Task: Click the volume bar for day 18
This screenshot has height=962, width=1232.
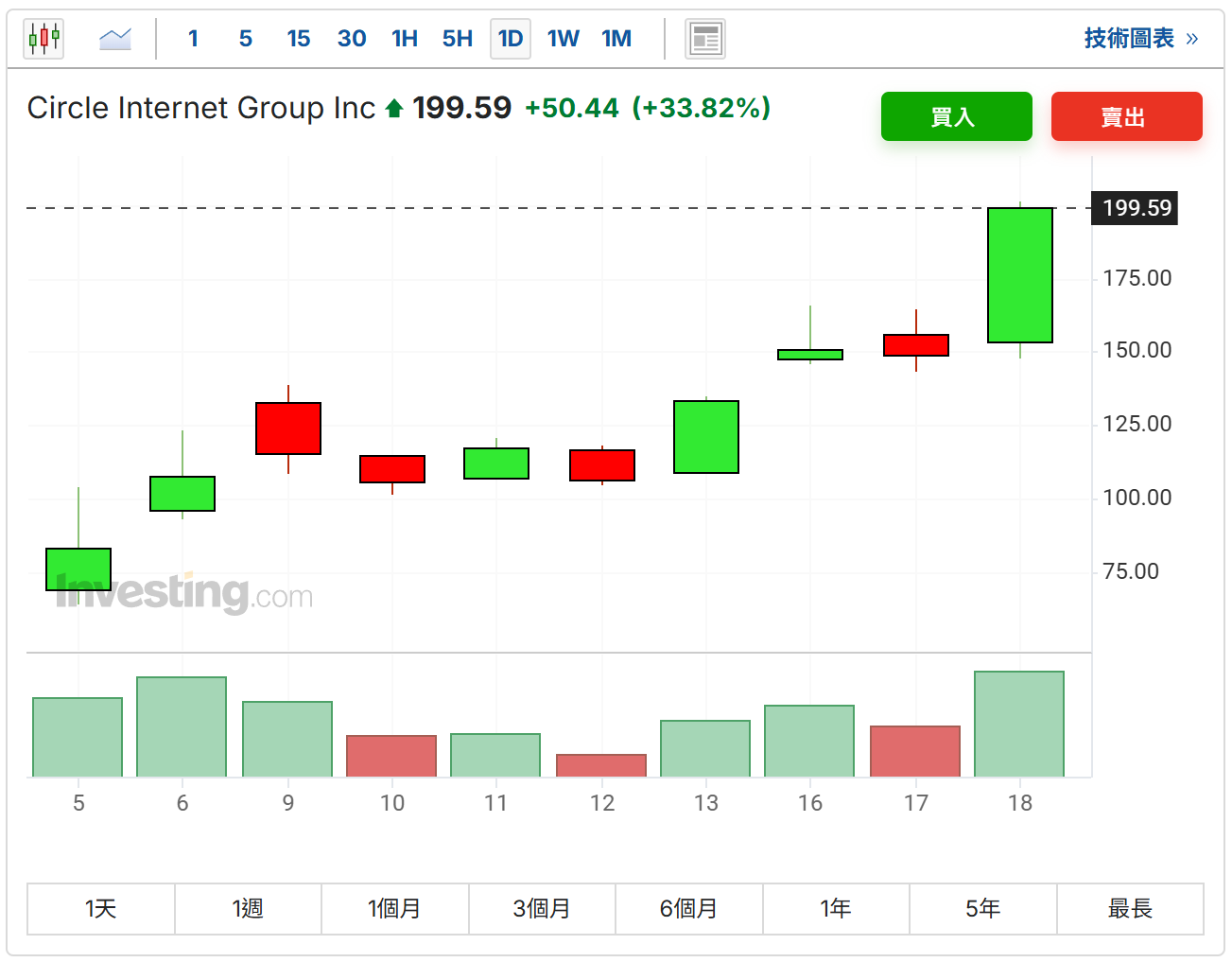Action: (1019, 725)
